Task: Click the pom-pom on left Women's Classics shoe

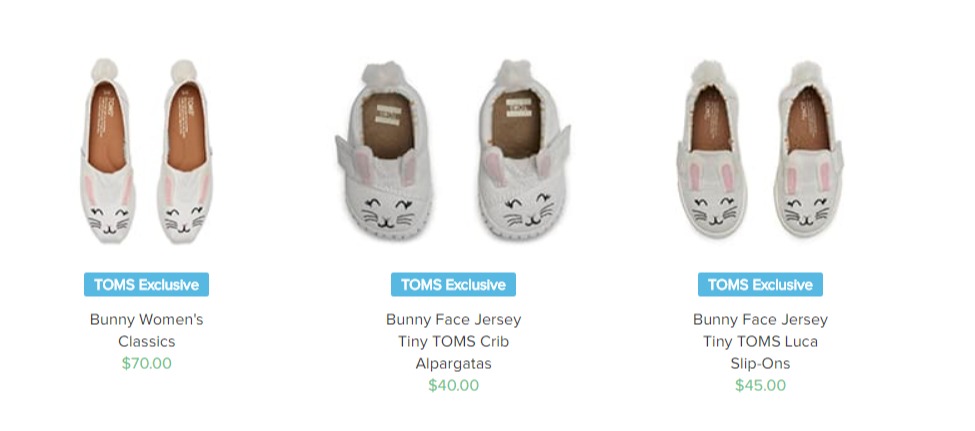Action: [x=104, y=70]
